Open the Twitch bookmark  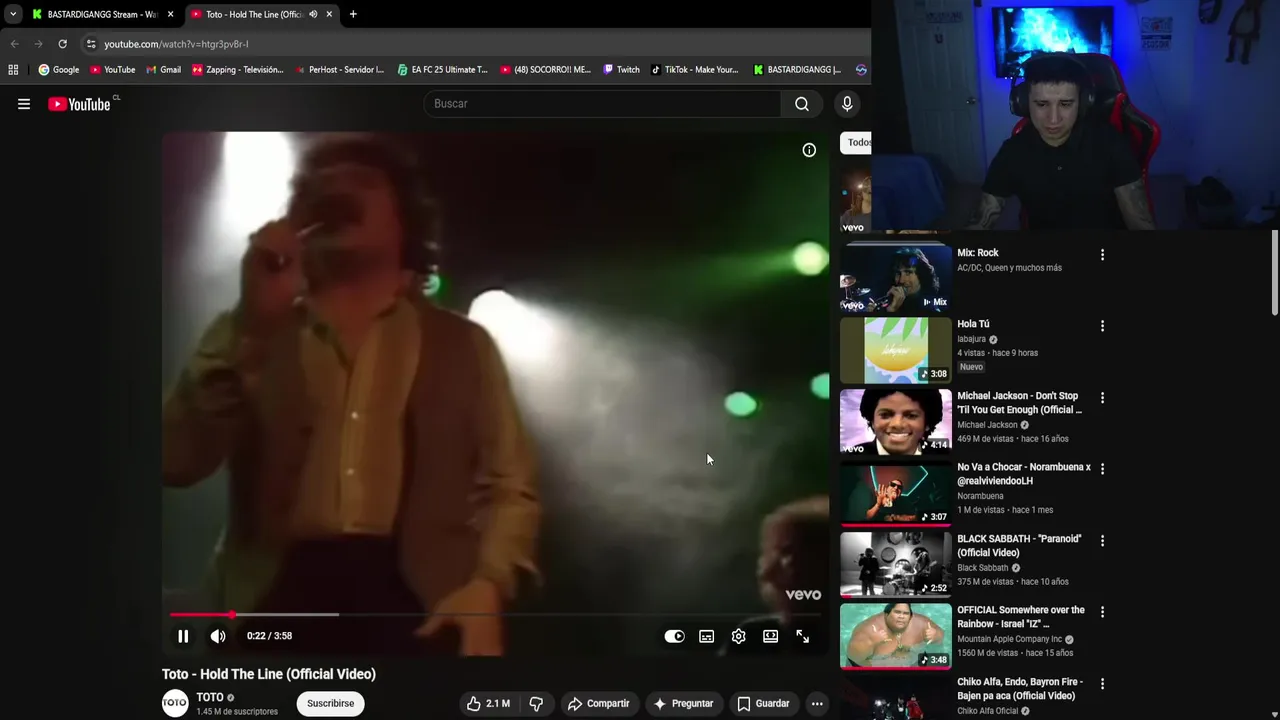click(x=621, y=70)
